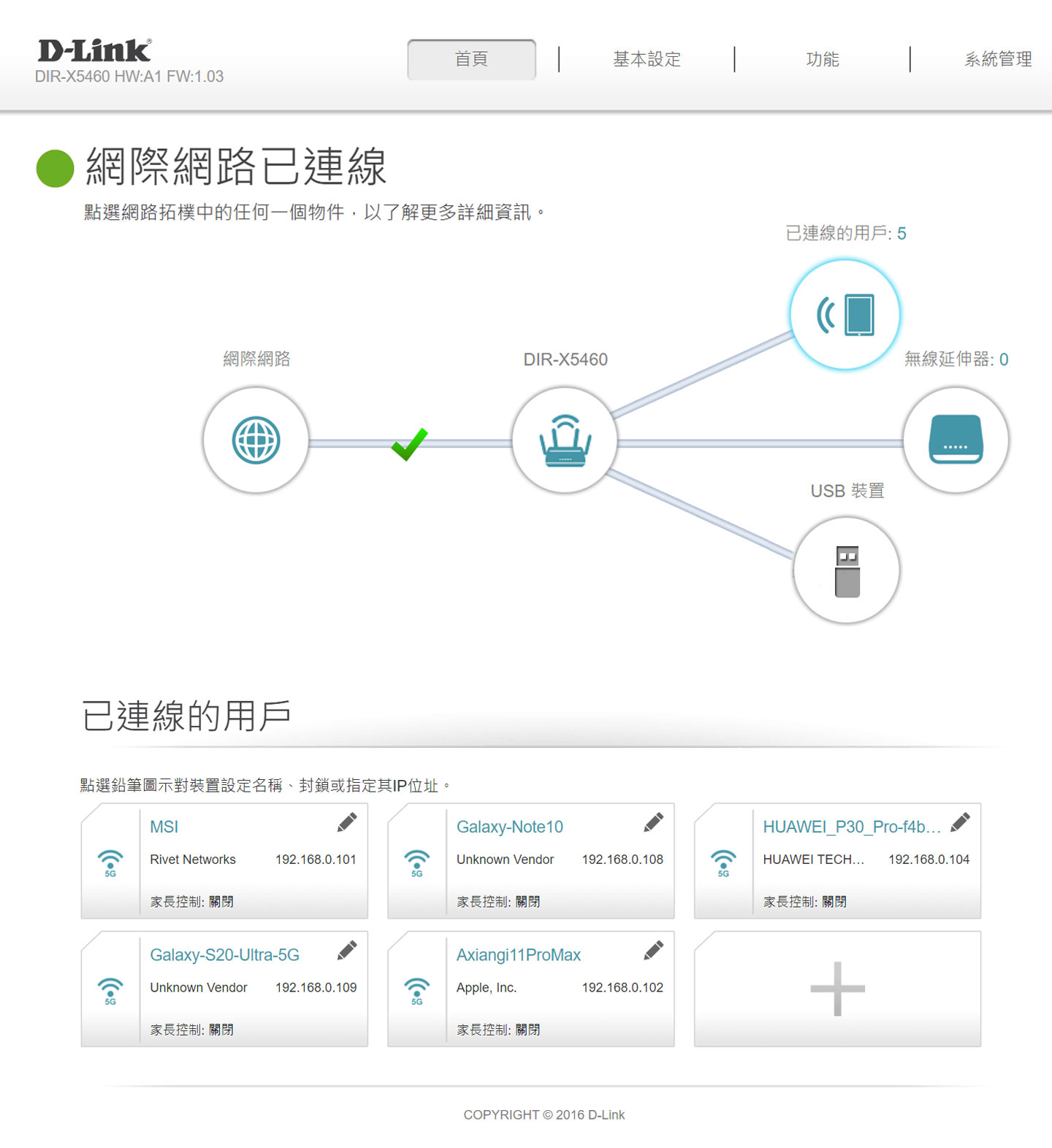The image size is (1052, 1148).
Task: Open the 系統管理 menu
Action: click(x=998, y=59)
